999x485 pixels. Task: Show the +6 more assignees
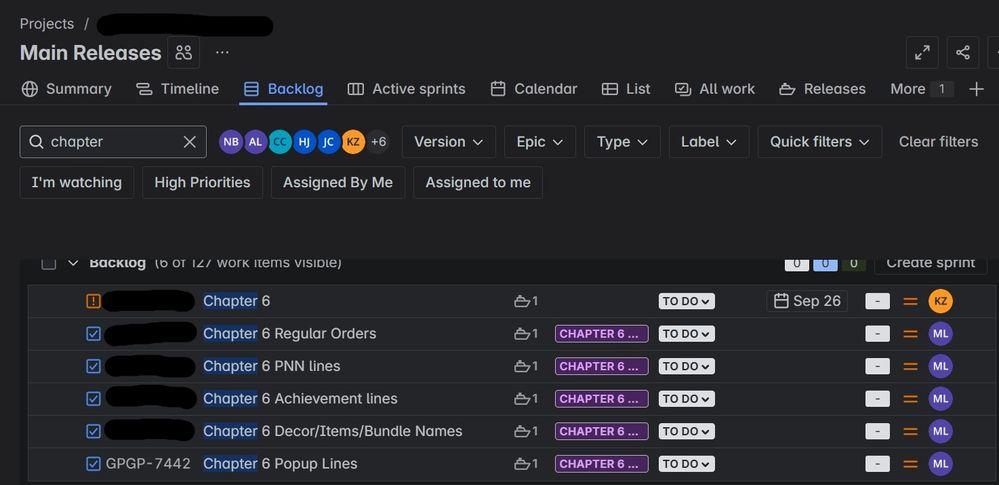378,141
